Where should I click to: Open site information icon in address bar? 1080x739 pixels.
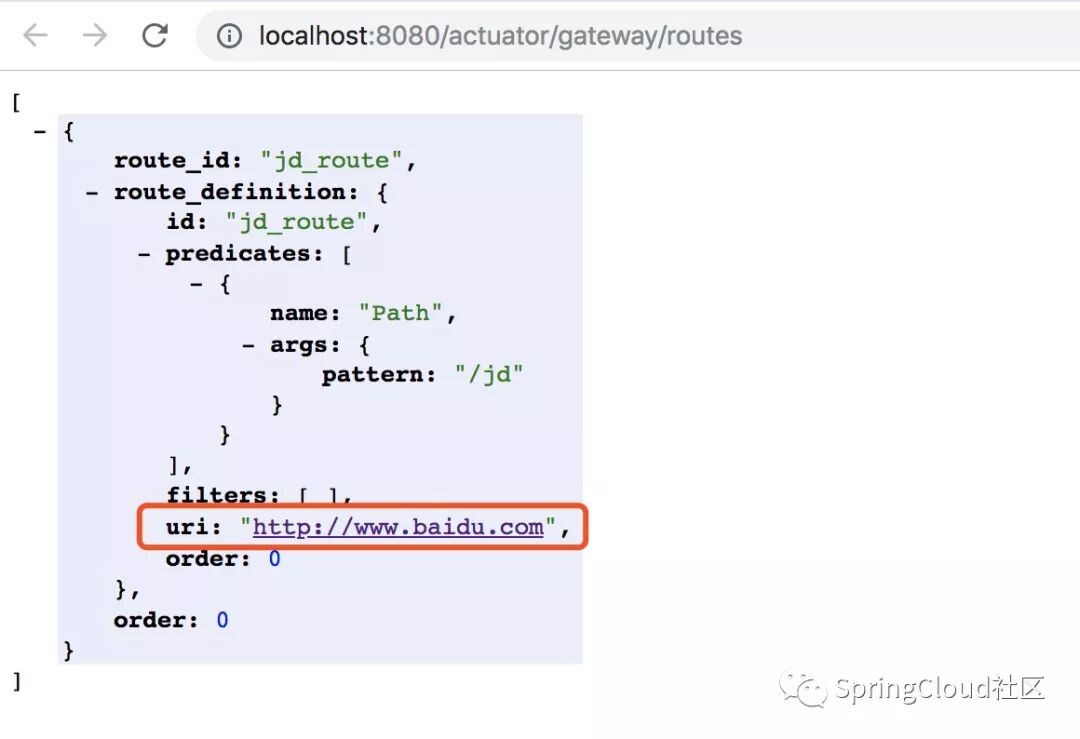click(229, 36)
